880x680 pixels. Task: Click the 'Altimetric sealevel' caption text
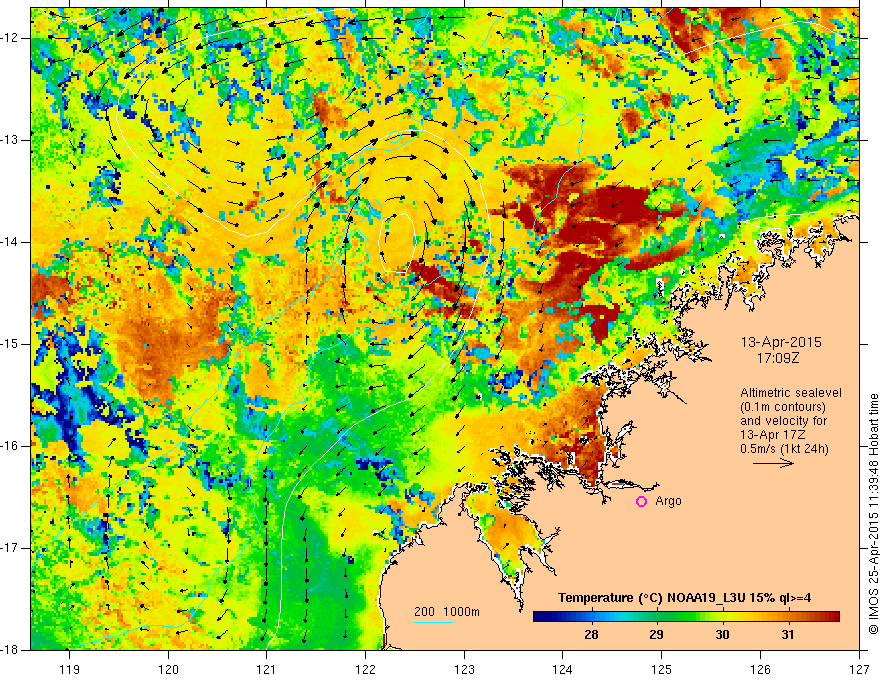[791, 393]
